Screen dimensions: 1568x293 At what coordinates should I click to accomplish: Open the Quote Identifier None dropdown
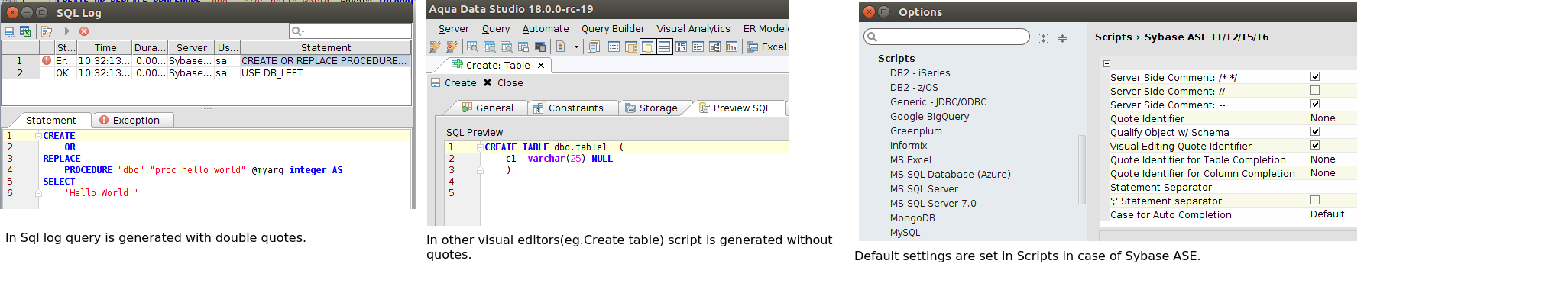pos(1333,118)
